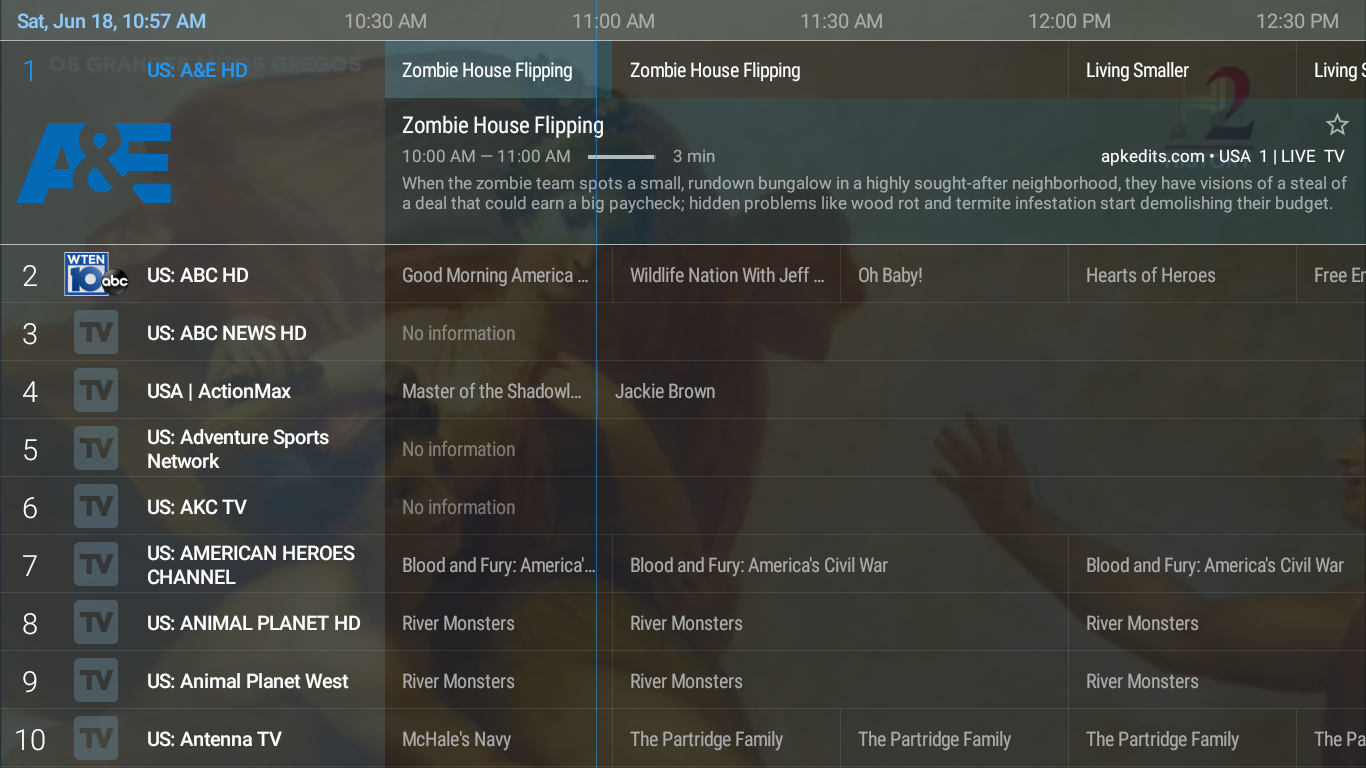Click the Zombie House Flipping detail title

click(x=503, y=125)
